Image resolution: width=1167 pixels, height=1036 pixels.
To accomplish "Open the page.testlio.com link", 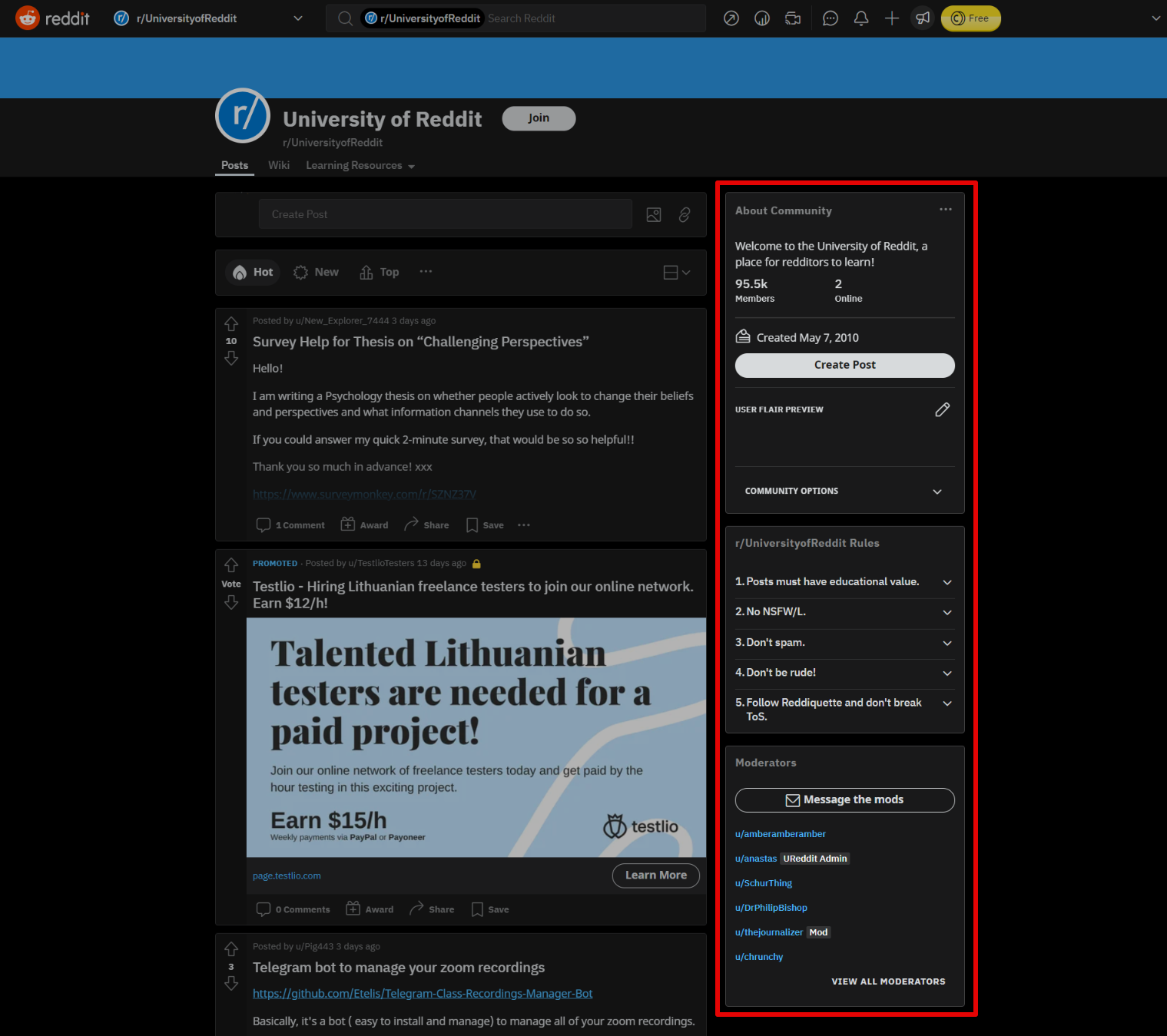I will click(x=287, y=875).
